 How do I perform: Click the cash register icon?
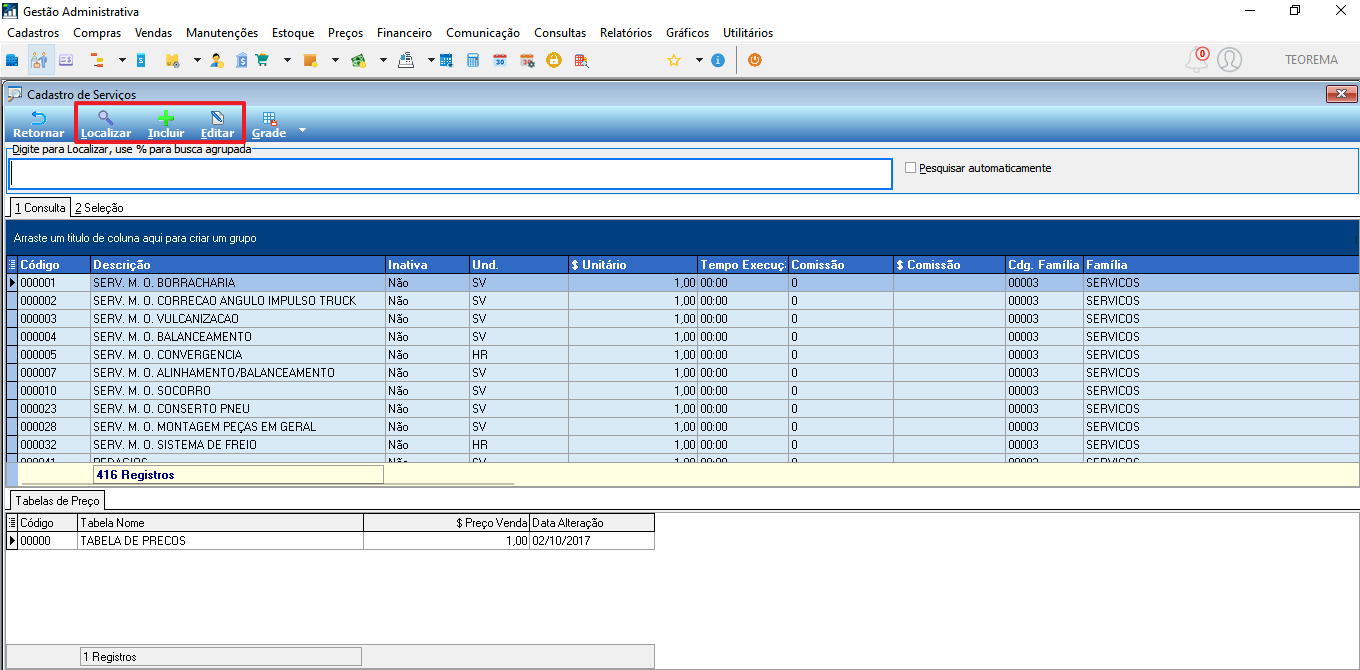406,60
